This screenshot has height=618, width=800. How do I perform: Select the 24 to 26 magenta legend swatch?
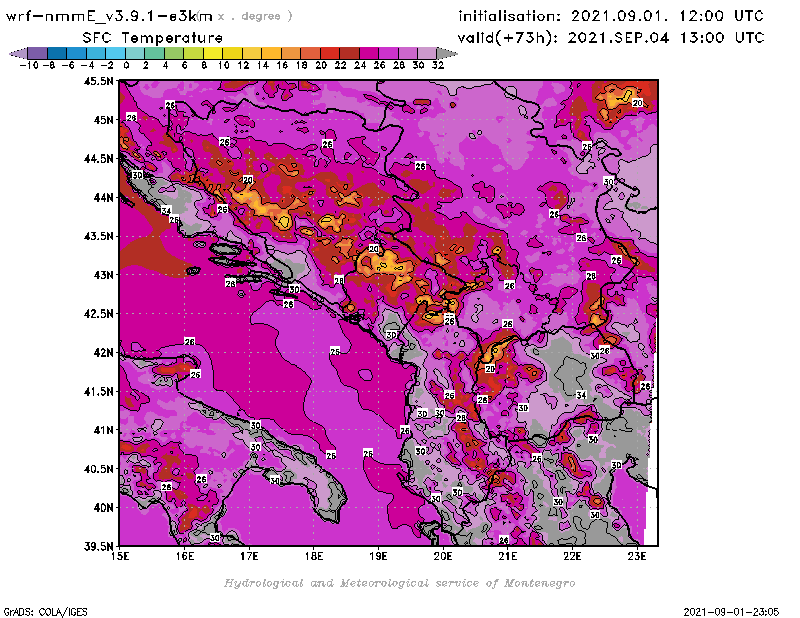(368, 53)
